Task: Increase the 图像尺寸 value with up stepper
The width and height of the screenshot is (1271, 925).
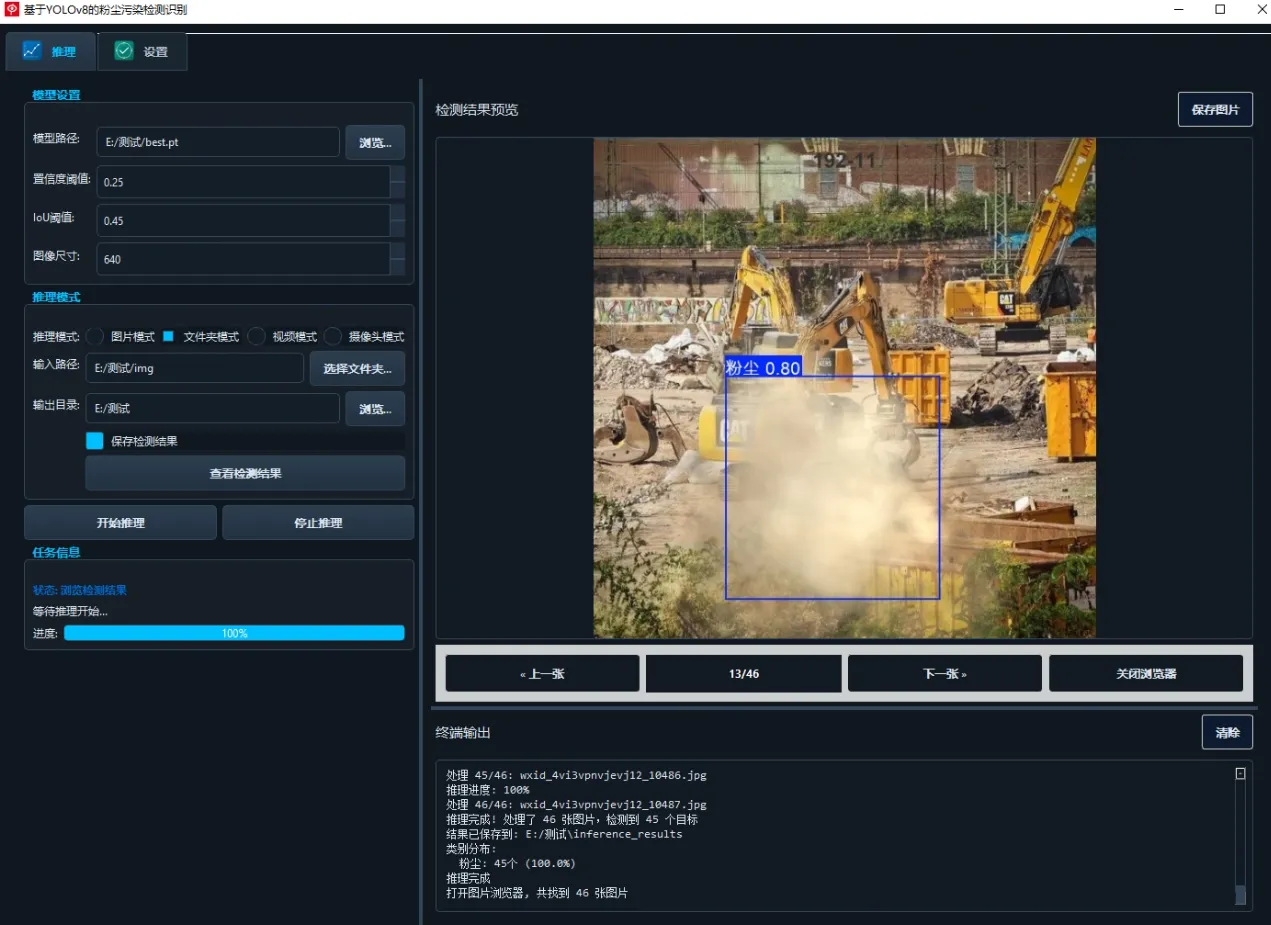Action: 397,251
